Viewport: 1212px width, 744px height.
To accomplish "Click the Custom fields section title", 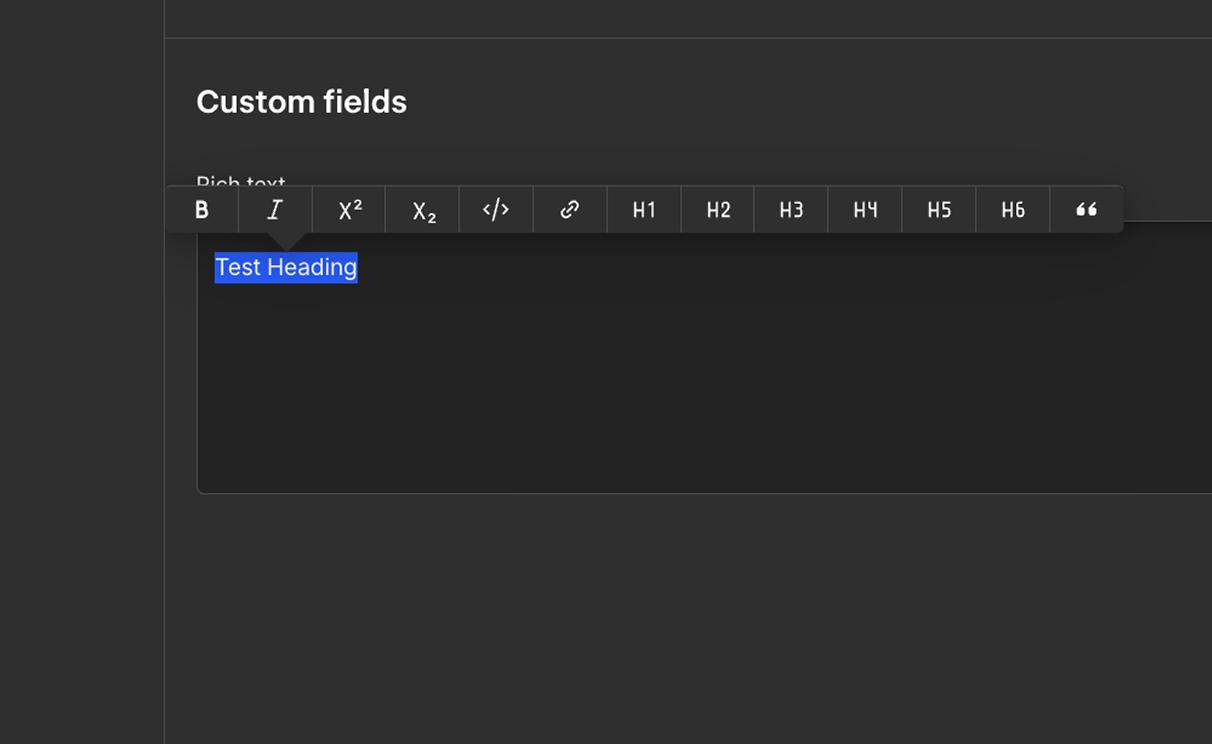I will [x=301, y=102].
